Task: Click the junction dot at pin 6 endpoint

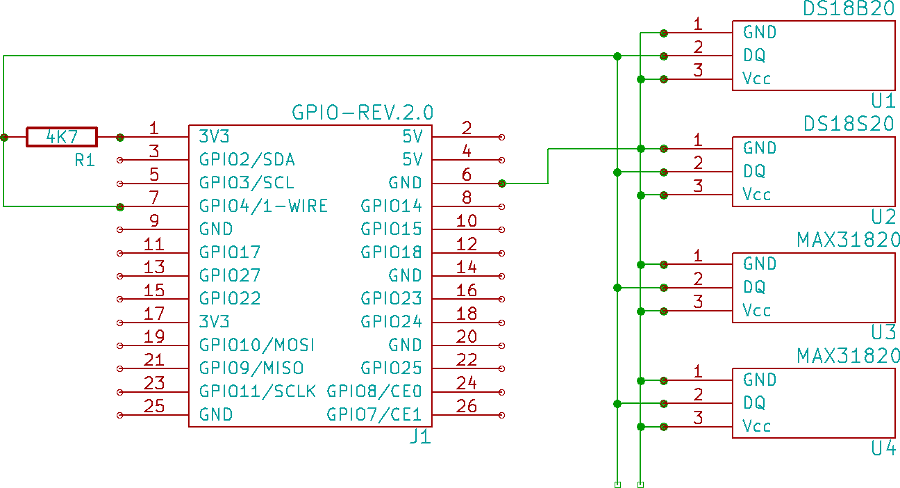Action: tap(502, 184)
